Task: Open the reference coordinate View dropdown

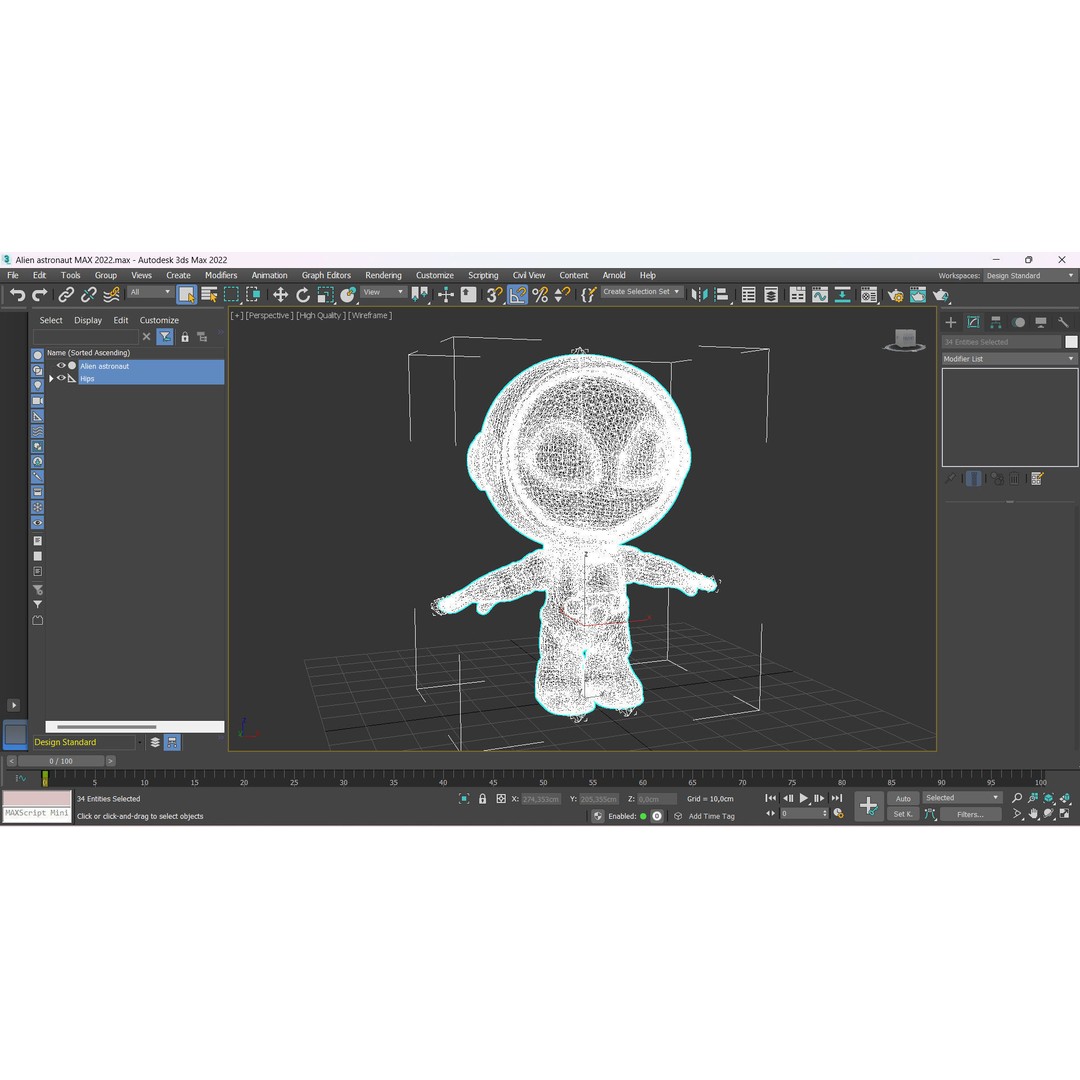Action: [x=384, y=292]
